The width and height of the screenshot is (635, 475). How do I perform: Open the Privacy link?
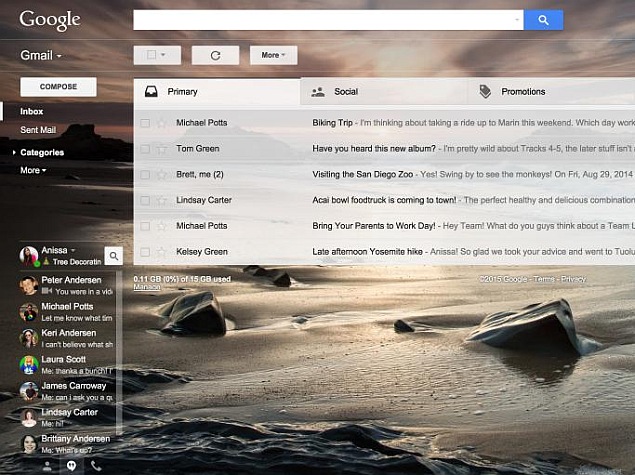click(x=573, y=279)
